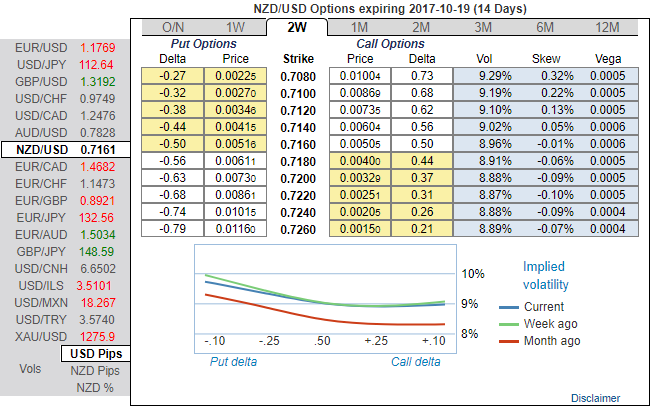The height and width of the screenshot is (406, 651).
Task: Click the 0.7160 strike row
Action: (298, 144)
